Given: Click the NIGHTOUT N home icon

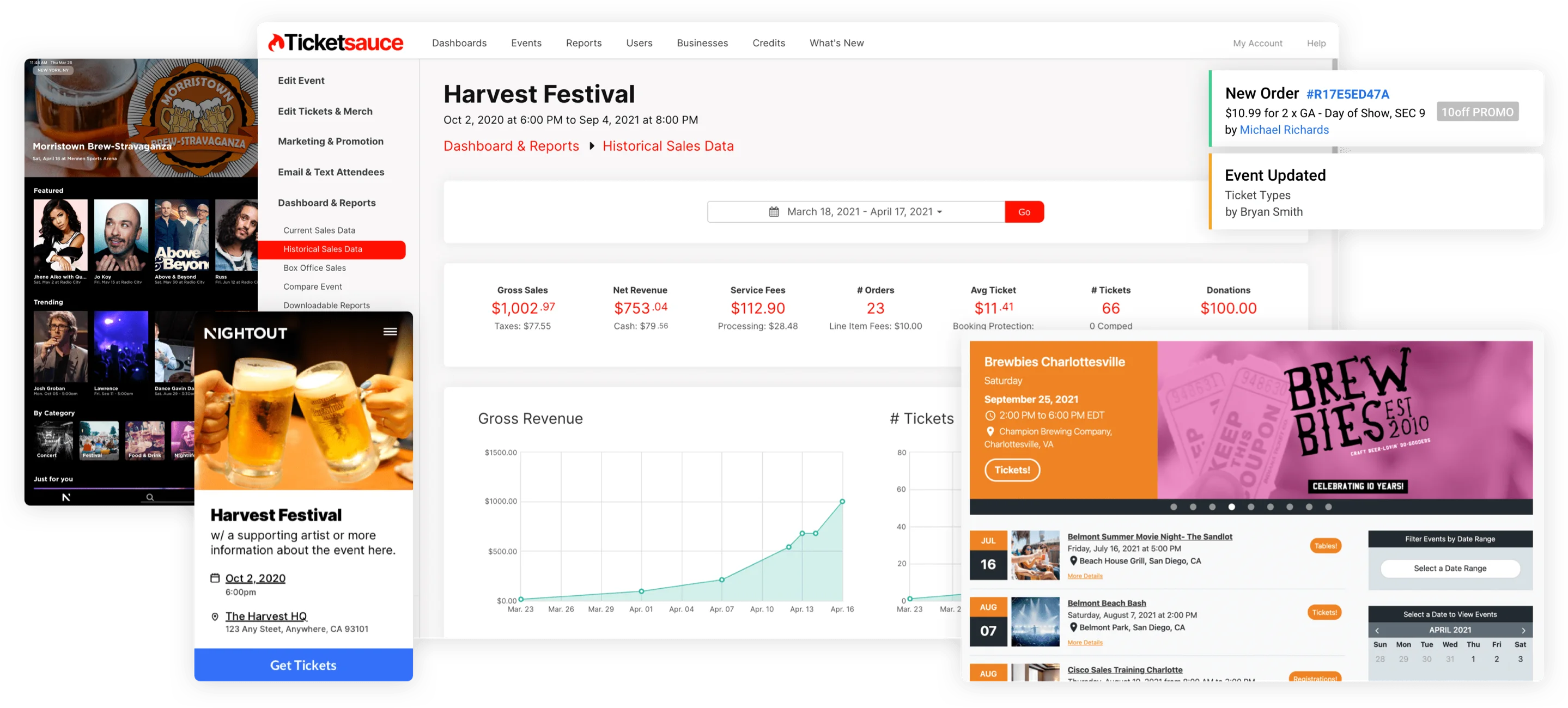Looking at the screenshot, I should coord(66,498).
